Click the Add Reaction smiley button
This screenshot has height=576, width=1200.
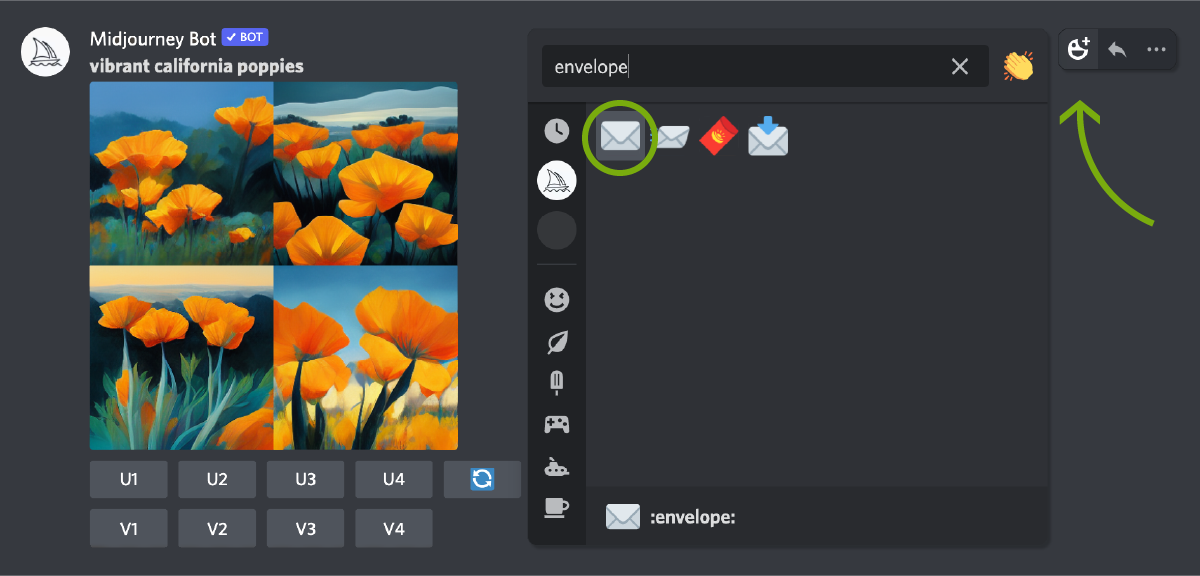click(1079, 49)
